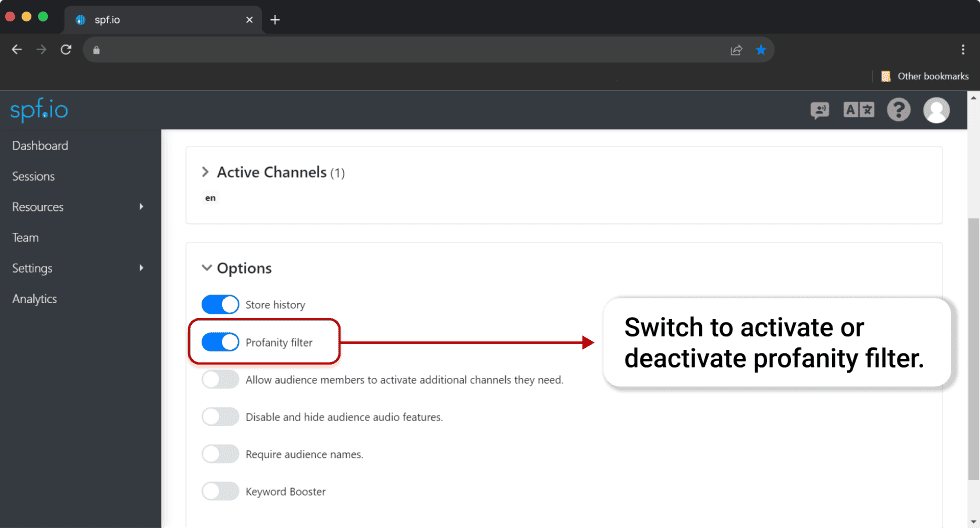Toggle the Store history switch

(x=220, y=304)
